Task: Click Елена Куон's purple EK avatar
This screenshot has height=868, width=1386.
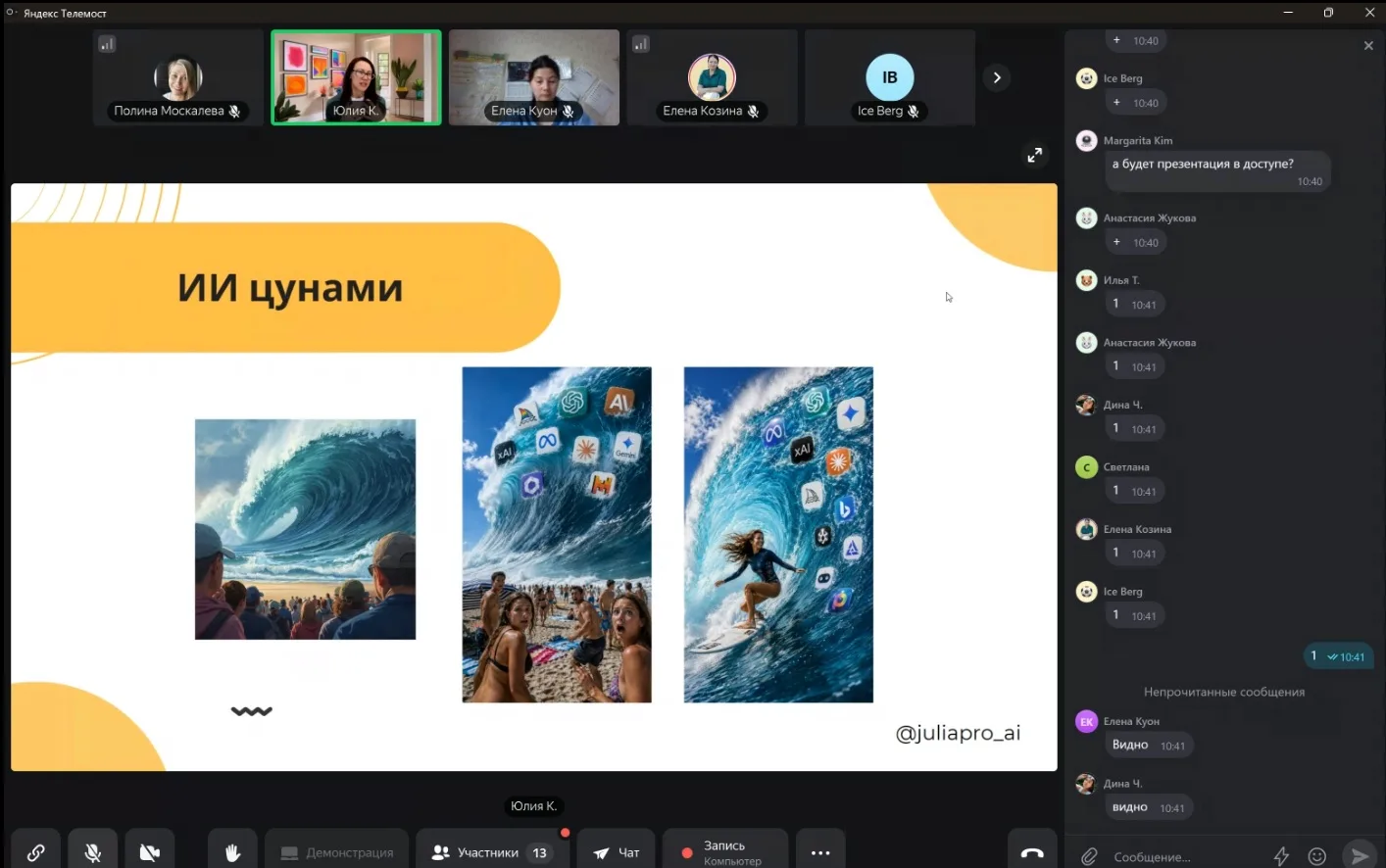Action: coord(1086,721)
